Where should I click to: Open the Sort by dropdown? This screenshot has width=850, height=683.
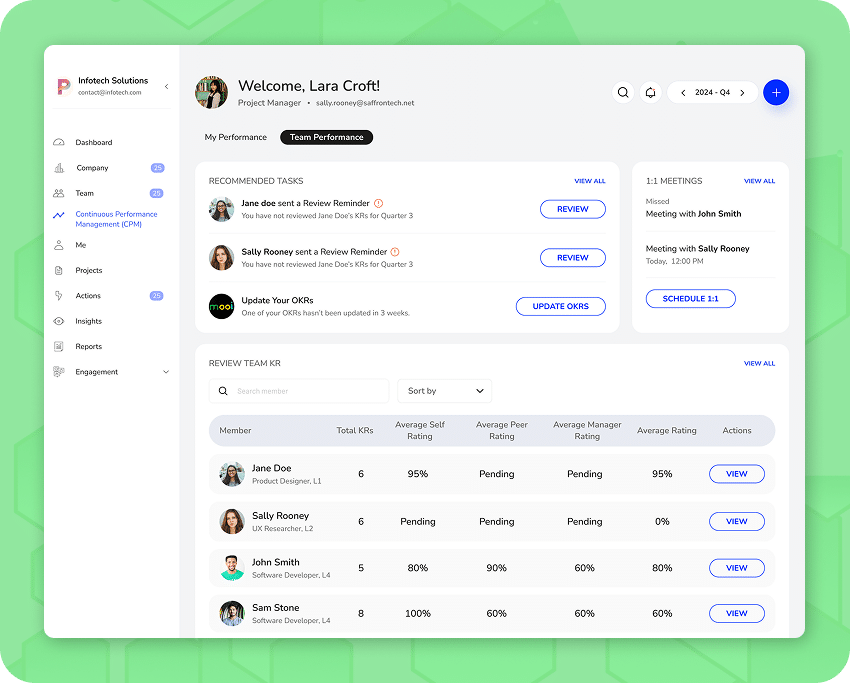[444, 391]
